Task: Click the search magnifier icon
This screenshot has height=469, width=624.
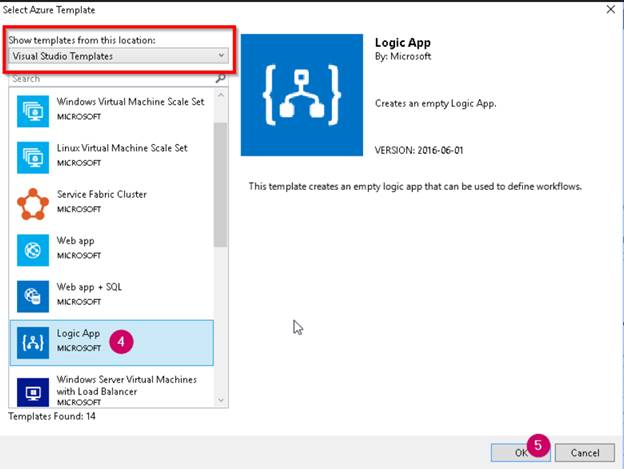Action: click(x=220, y=78)
